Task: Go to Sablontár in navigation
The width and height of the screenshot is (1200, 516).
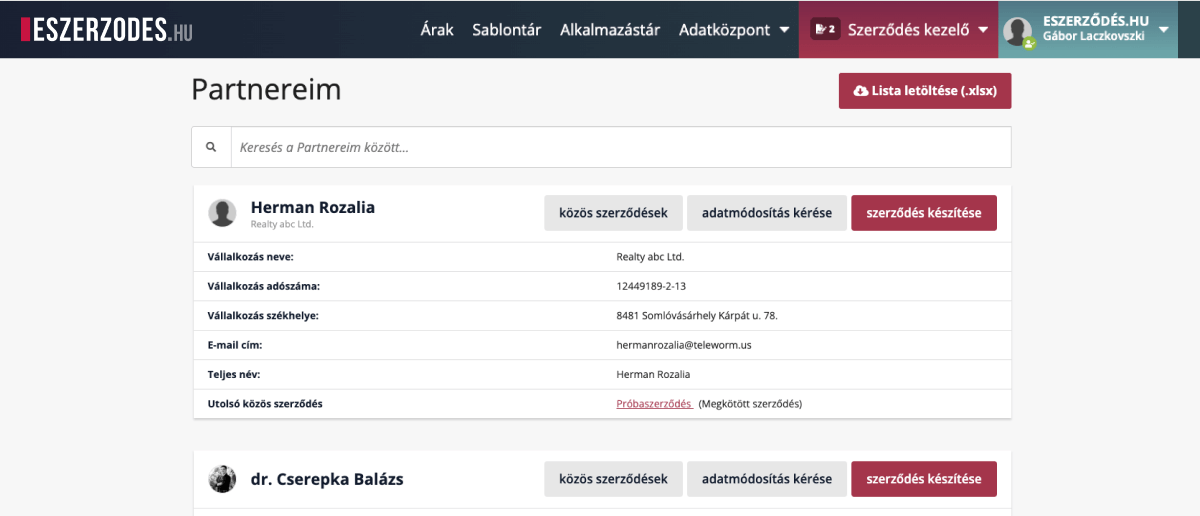Action: tap(507, 30)
